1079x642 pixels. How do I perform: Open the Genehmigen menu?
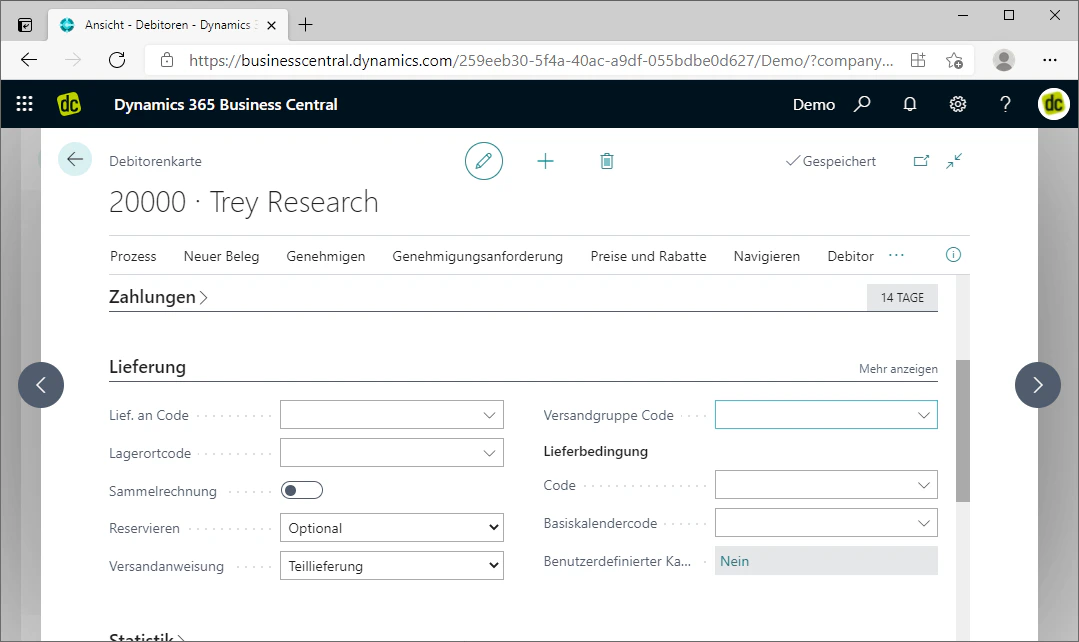tap(325, 256)
